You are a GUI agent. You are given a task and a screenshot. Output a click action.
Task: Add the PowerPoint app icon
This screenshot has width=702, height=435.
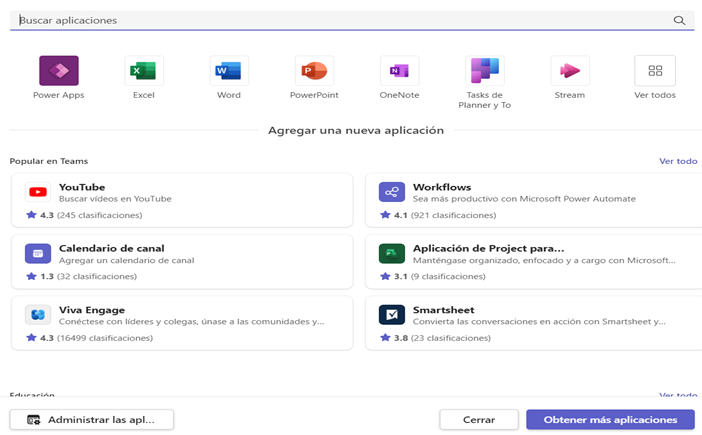(x=314, y=70)
